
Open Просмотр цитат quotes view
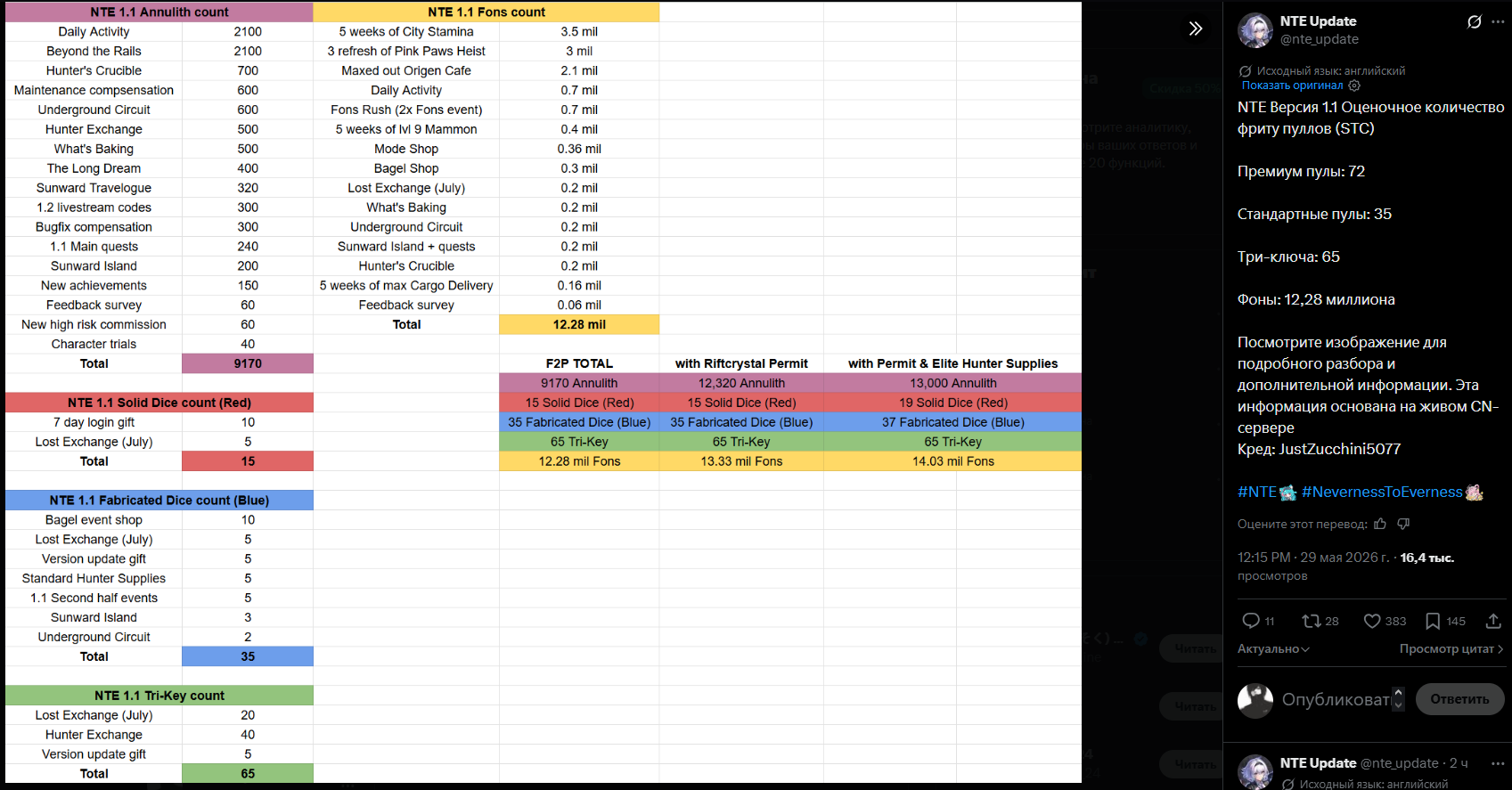pos(1451,648)
